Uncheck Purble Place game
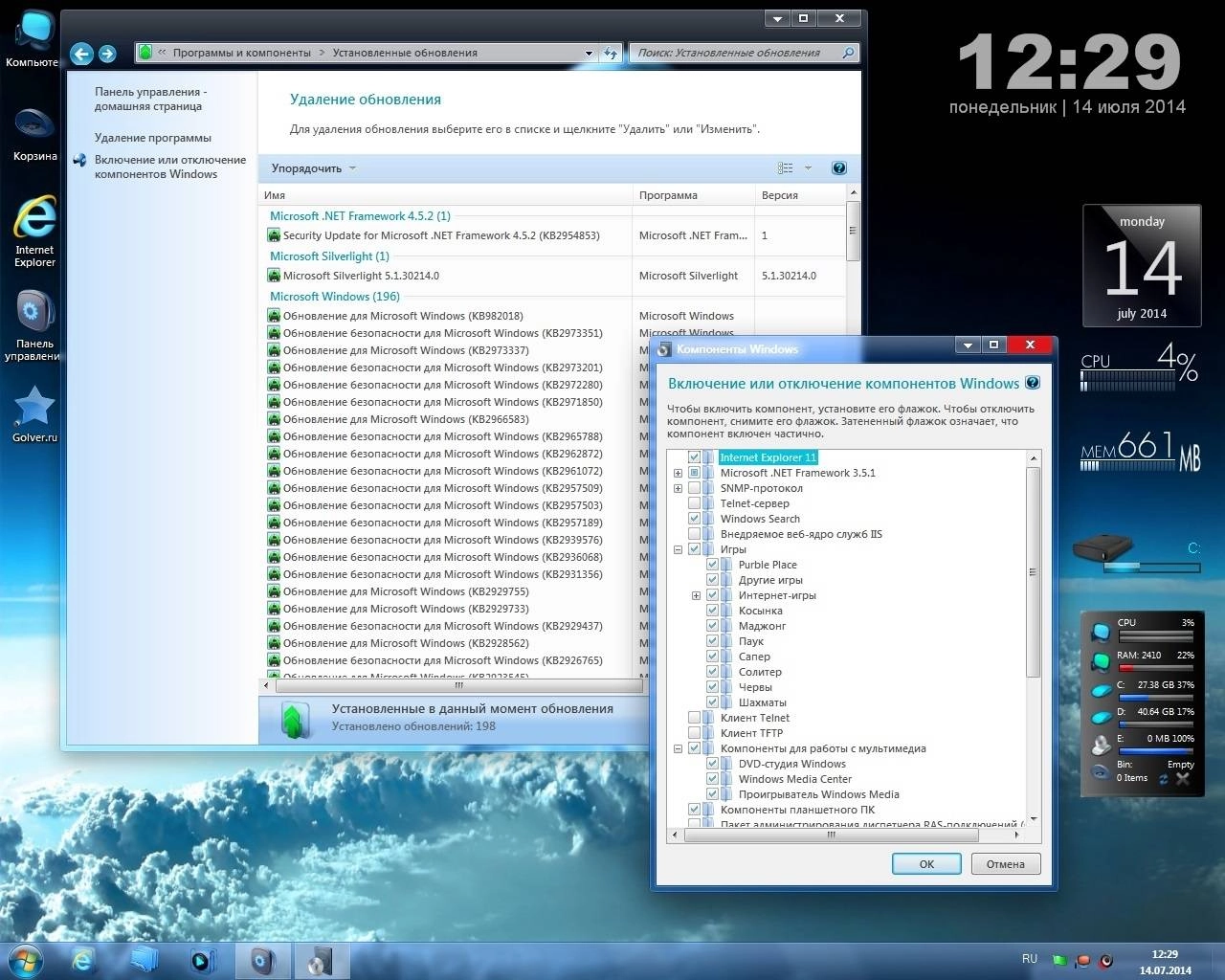 713,565
